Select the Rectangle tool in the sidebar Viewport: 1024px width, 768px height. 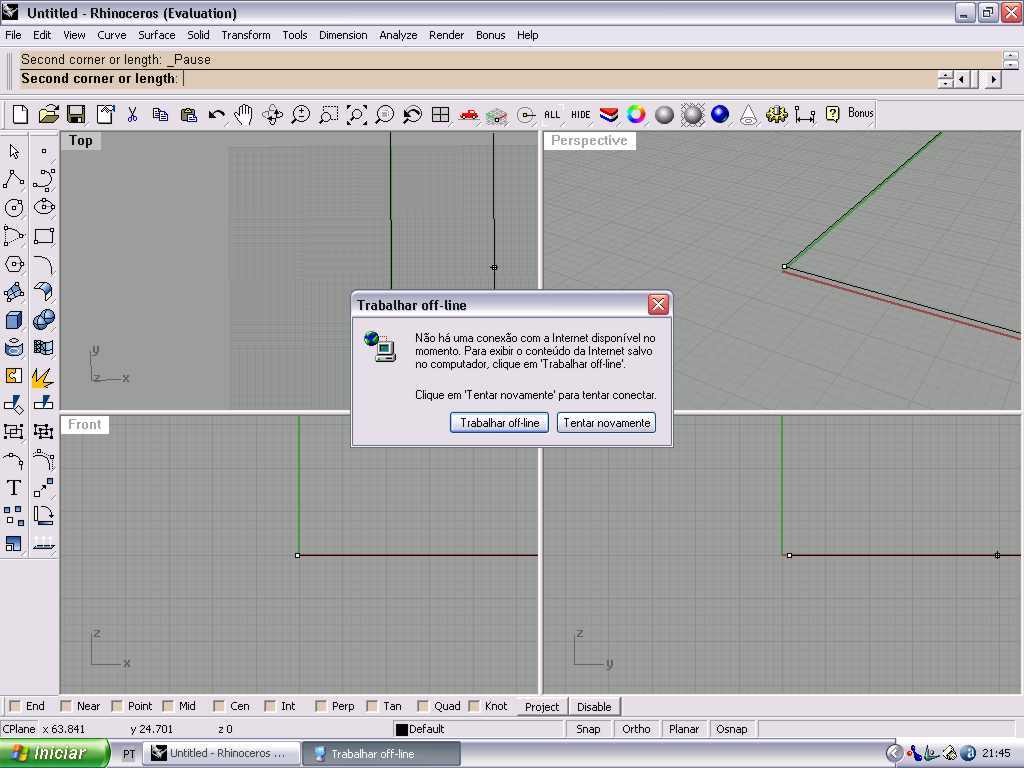pos(44,236)
